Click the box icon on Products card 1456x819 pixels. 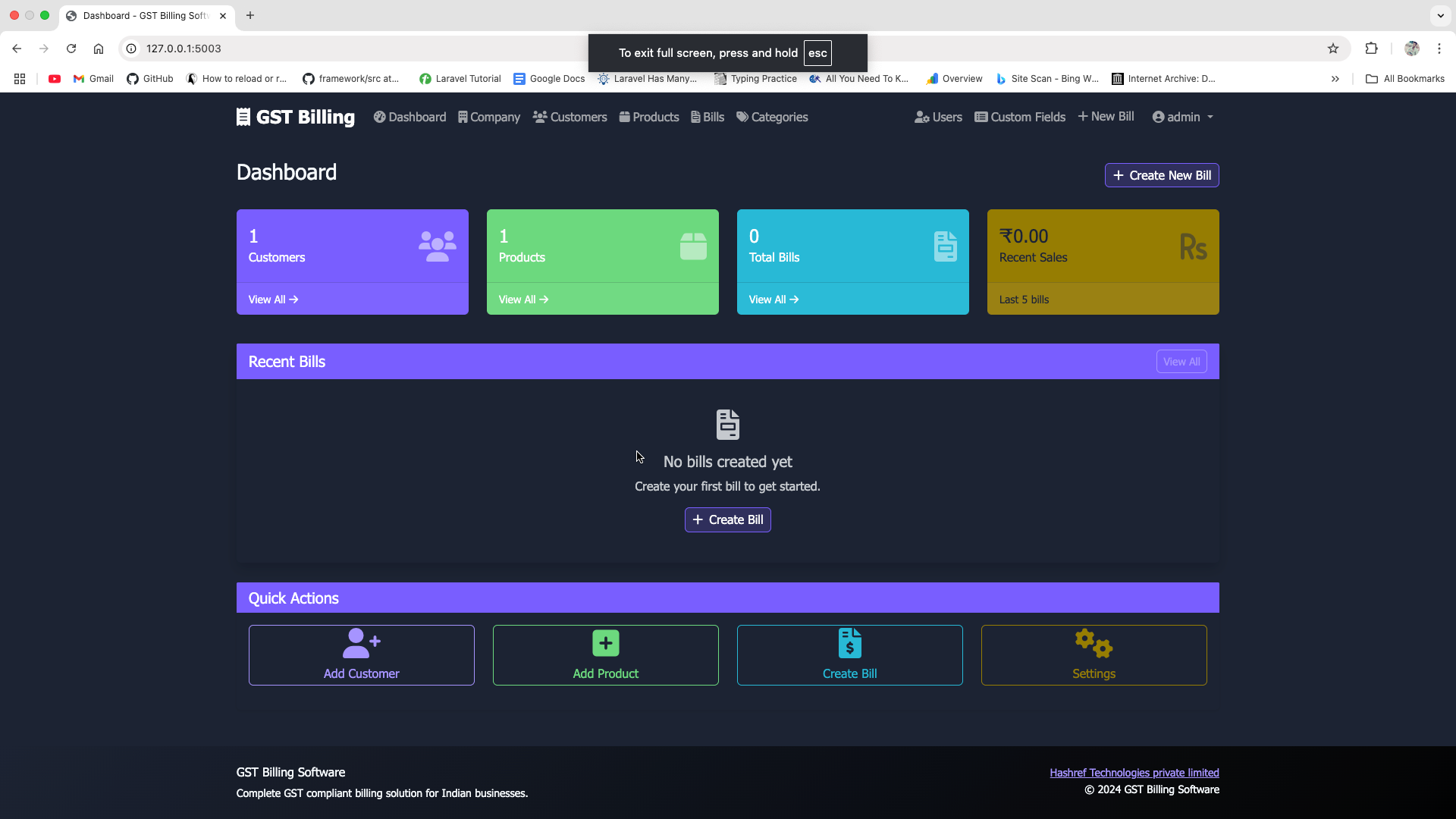click(693, 246)
